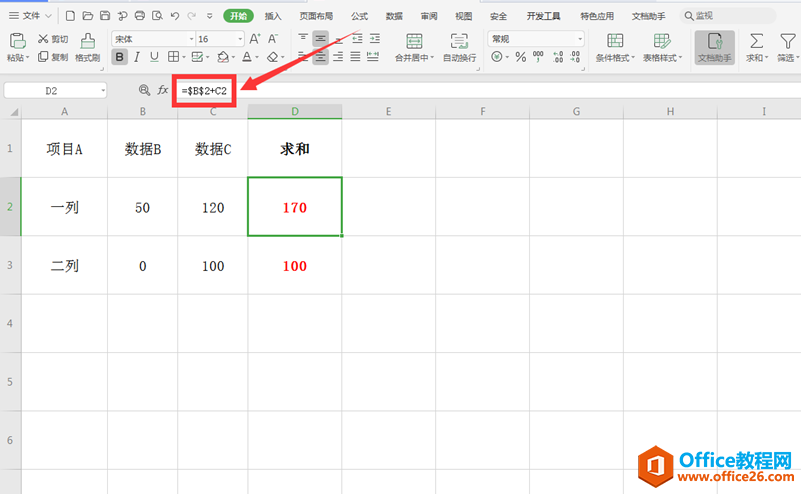Toggle Underline formatting button

click(155, 58)
